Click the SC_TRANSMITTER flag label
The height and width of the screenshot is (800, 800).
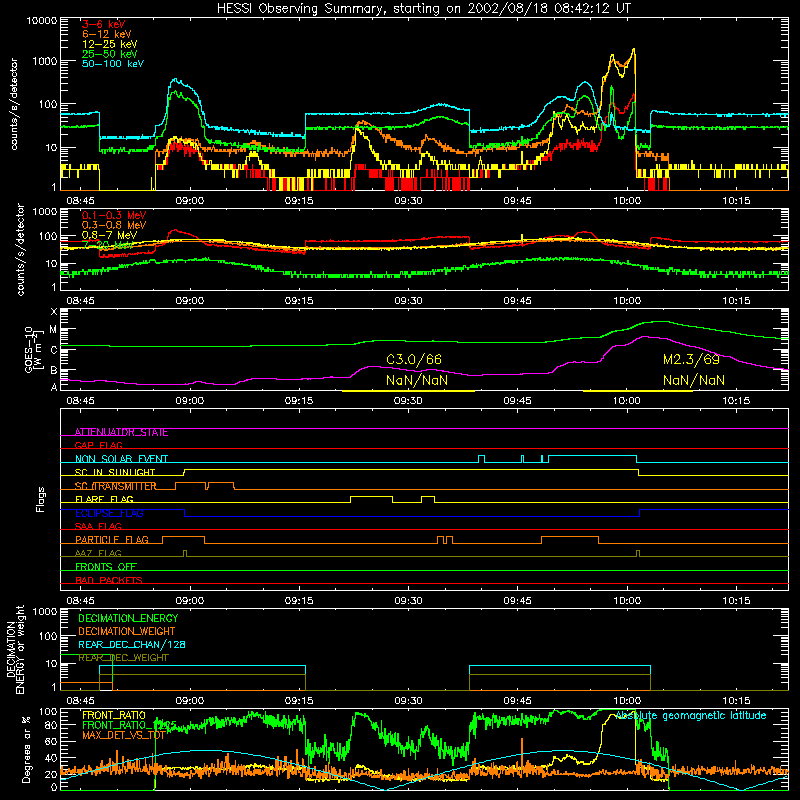click(x=115, y=486)
